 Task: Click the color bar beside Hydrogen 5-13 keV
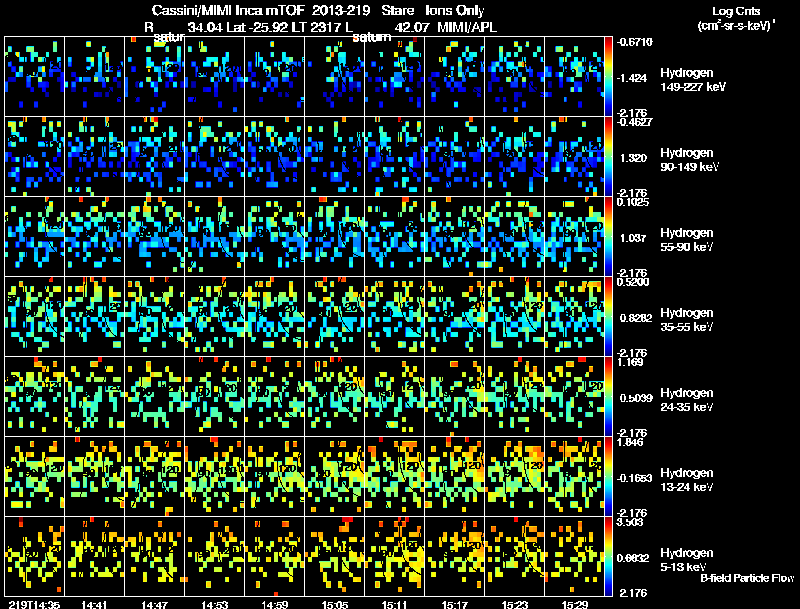coord(609,556)
